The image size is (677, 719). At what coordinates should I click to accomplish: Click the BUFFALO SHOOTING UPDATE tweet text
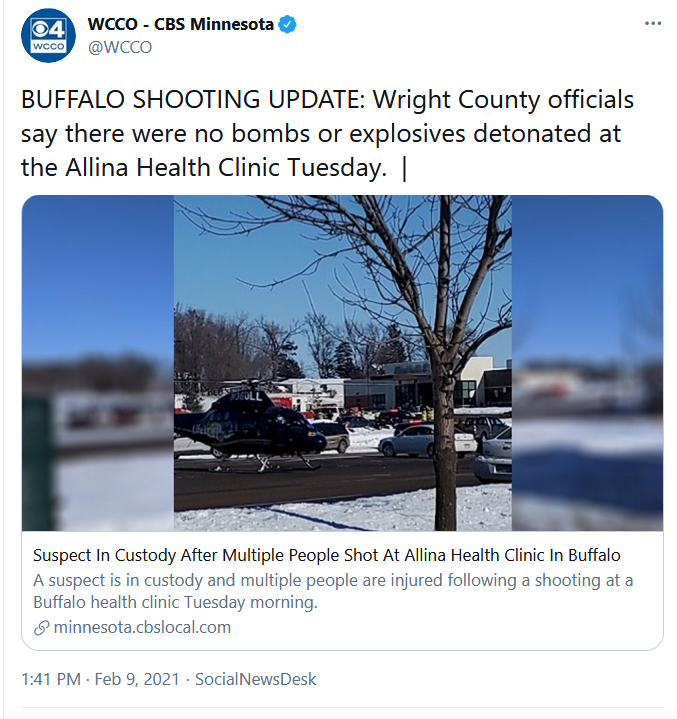pyautogui.click(x=327, y=133)
